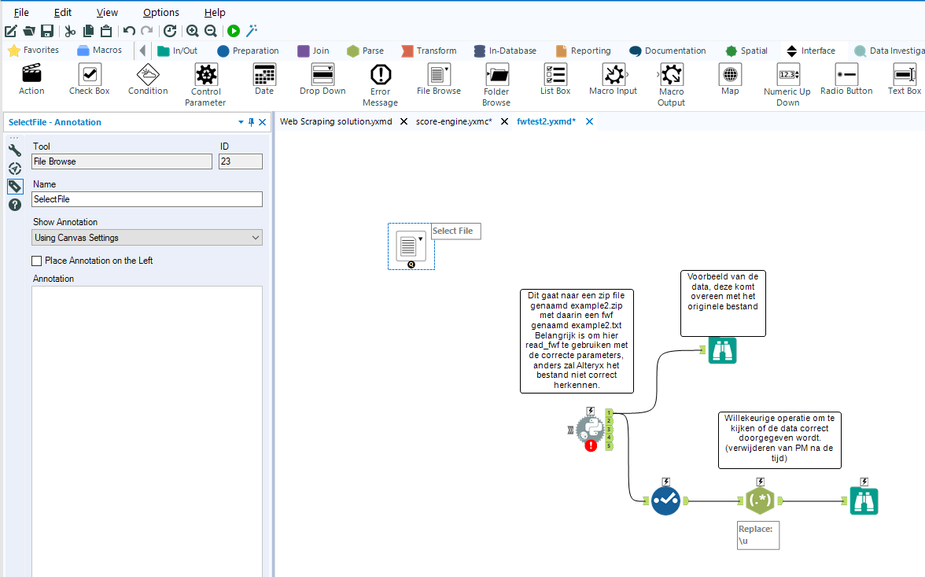Viewport: 925px width, 577px height.
Task: Click the Copy icon in toolbar
Action: point(88,31)
